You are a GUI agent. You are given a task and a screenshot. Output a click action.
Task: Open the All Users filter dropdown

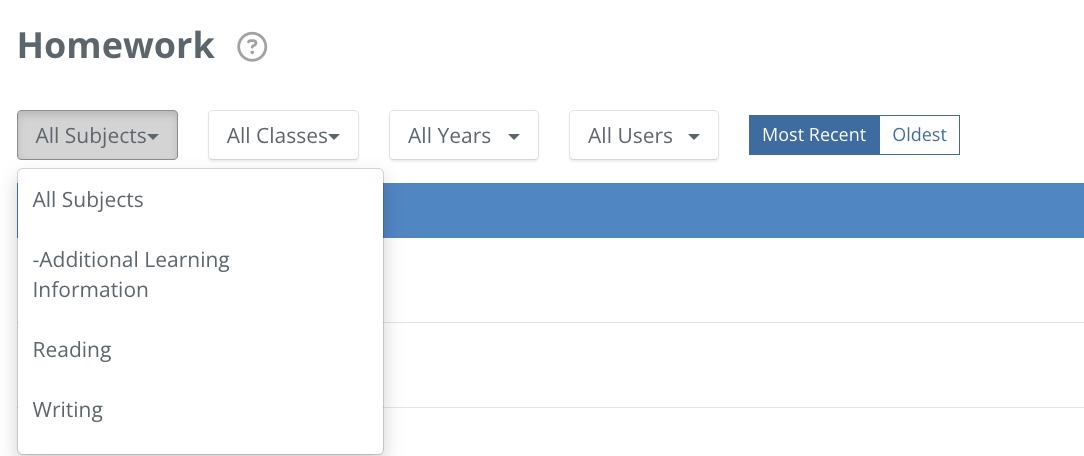[643, 135]
